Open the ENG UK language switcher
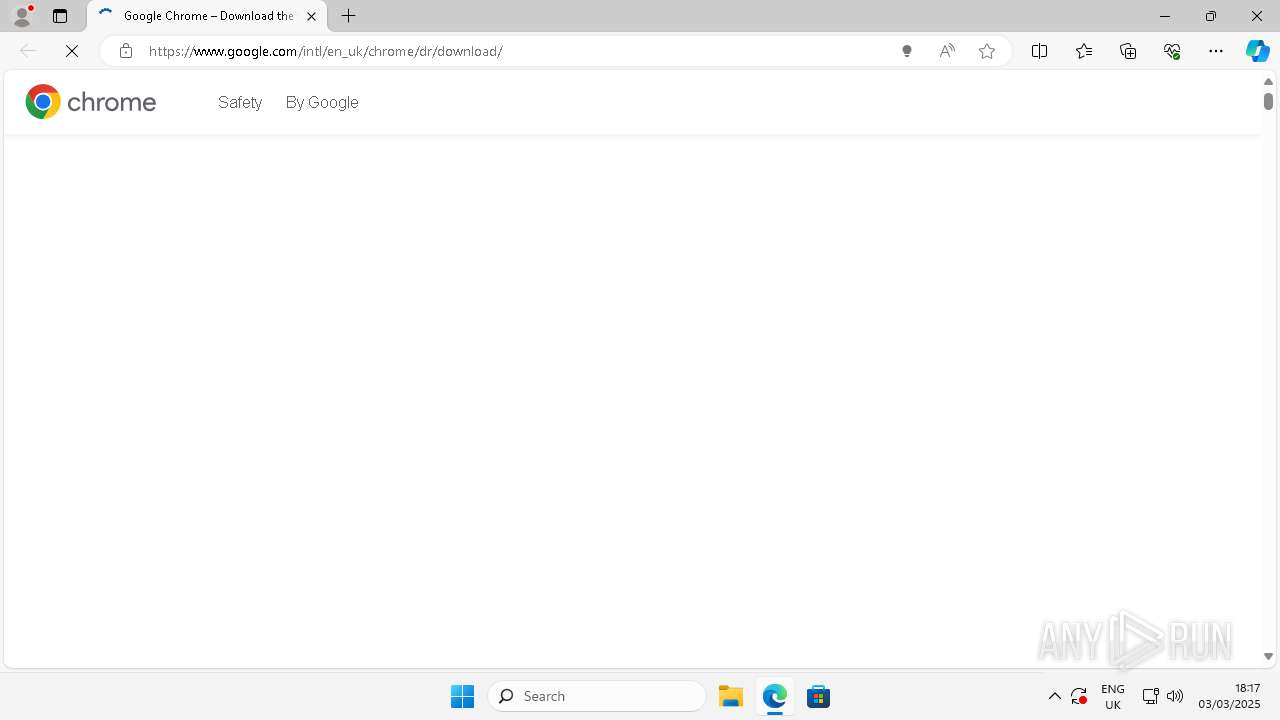This screenshot has height=720, width=1280. 1112,696
